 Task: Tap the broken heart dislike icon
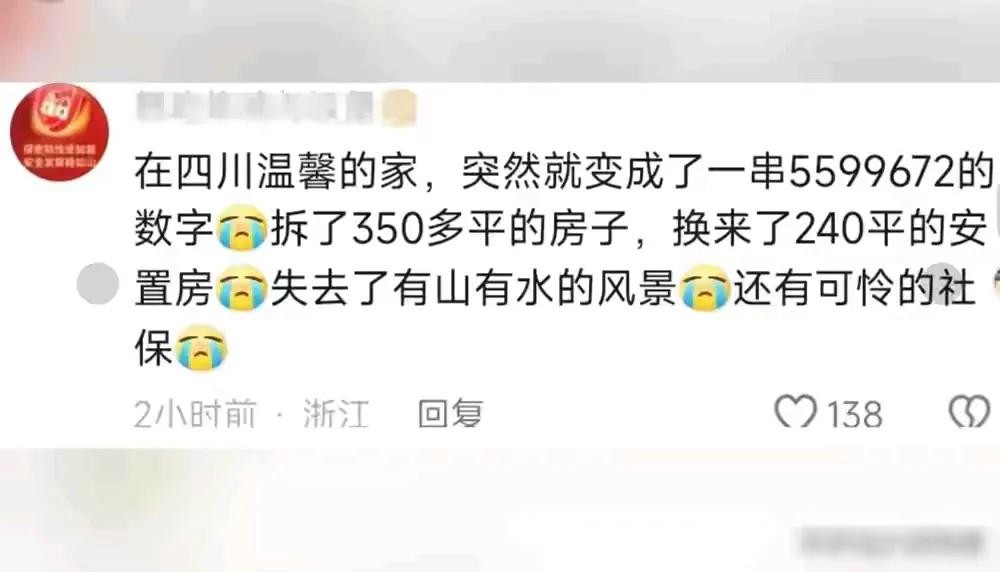[x=970, y=412]
